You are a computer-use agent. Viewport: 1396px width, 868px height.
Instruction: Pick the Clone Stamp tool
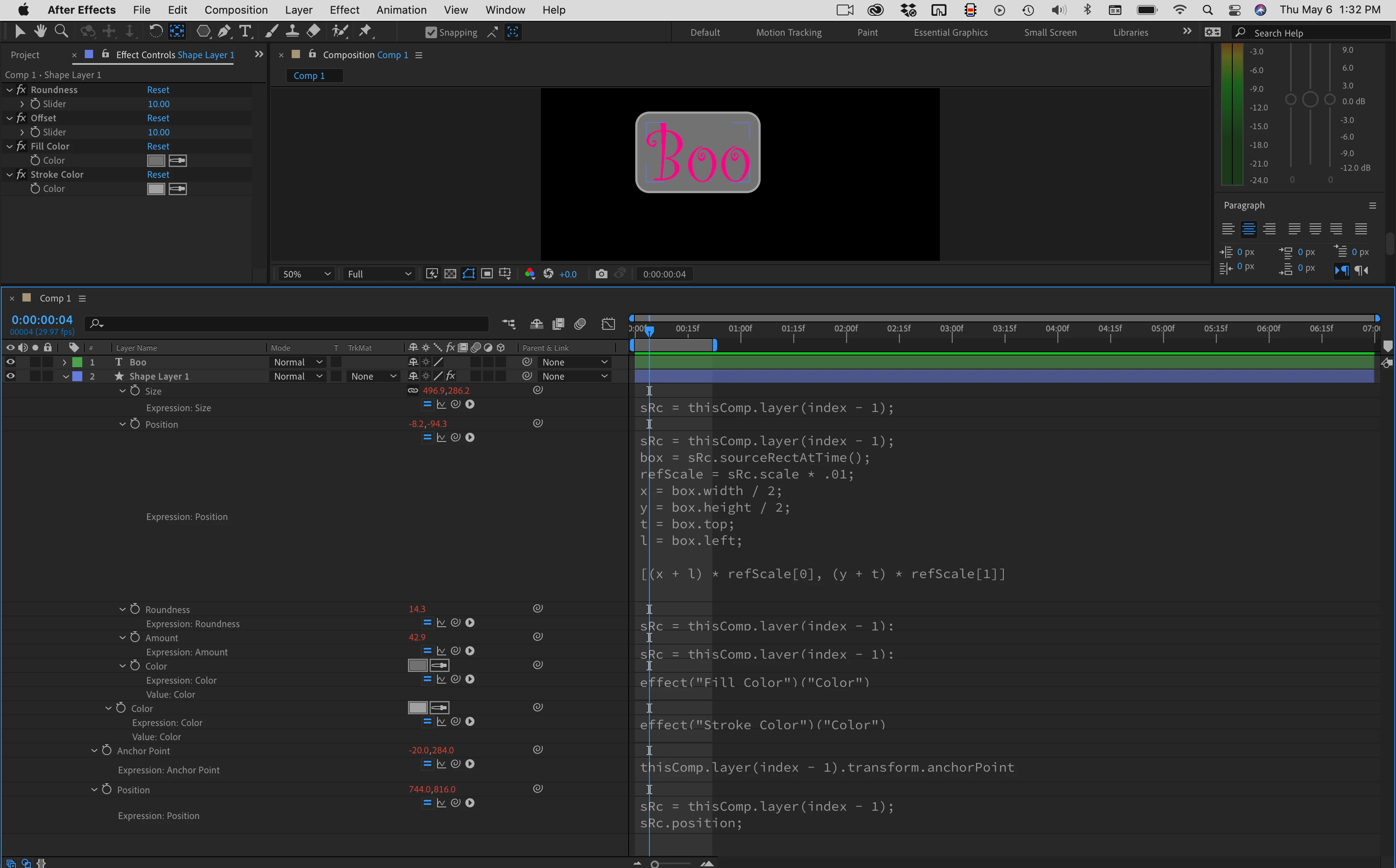292,32
